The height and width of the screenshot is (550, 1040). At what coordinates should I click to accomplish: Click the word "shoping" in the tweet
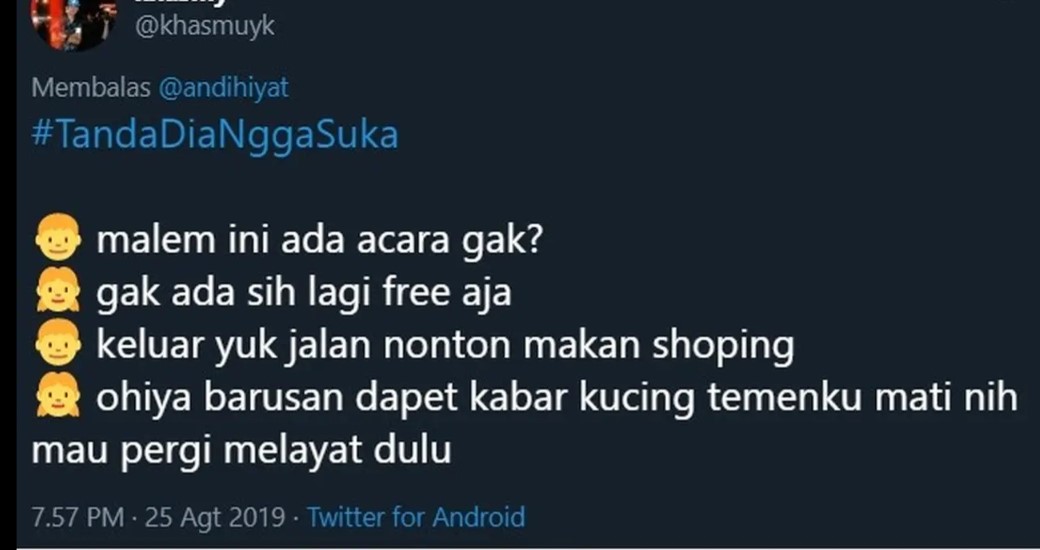[723, 346]
